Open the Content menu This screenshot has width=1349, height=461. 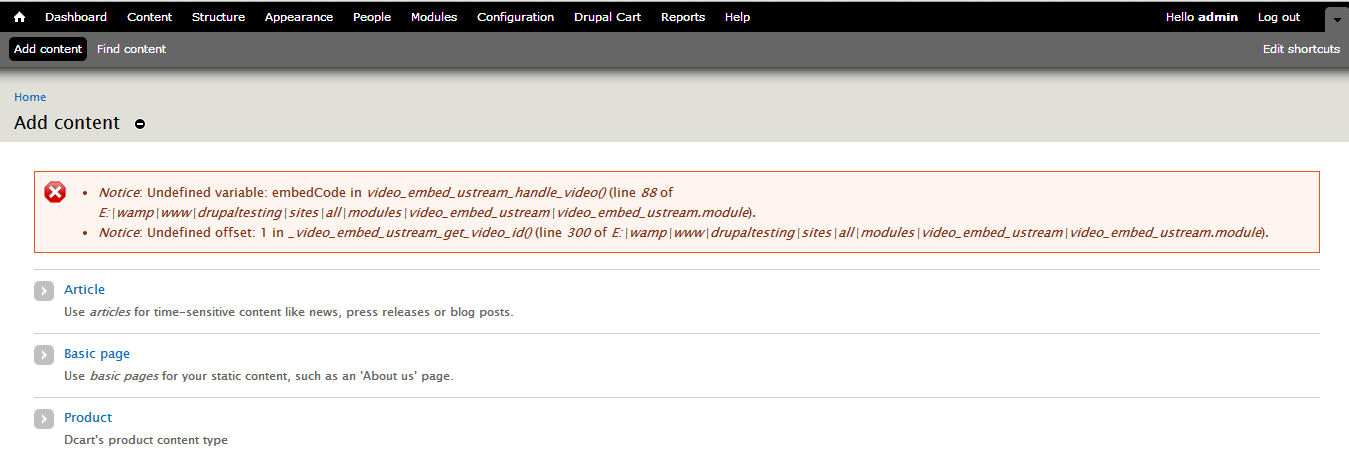150,17
